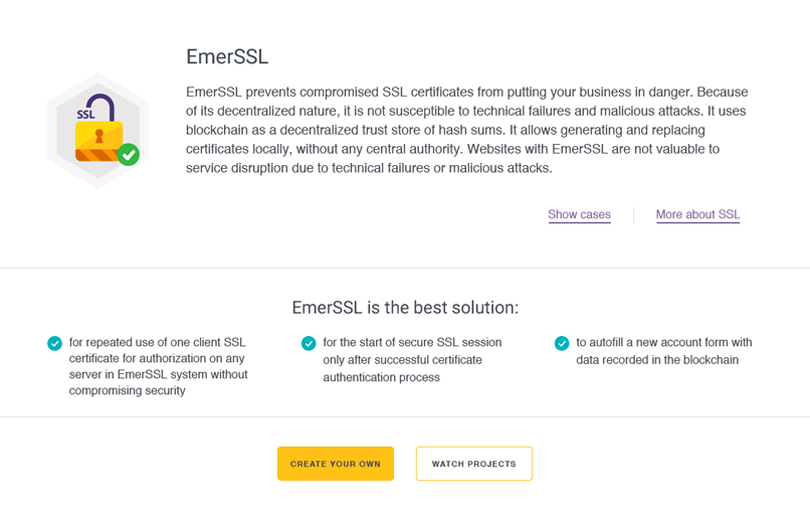The image size is (810, 510).
Task: Select the Watch Projects button
Action: point(474,463)
